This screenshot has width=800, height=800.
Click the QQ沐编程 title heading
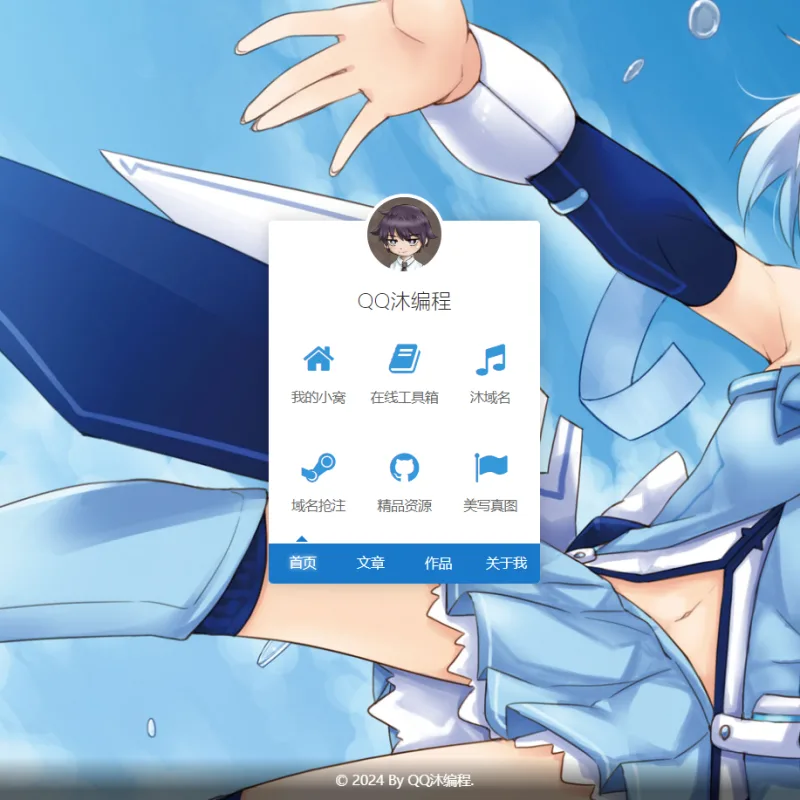404,301
